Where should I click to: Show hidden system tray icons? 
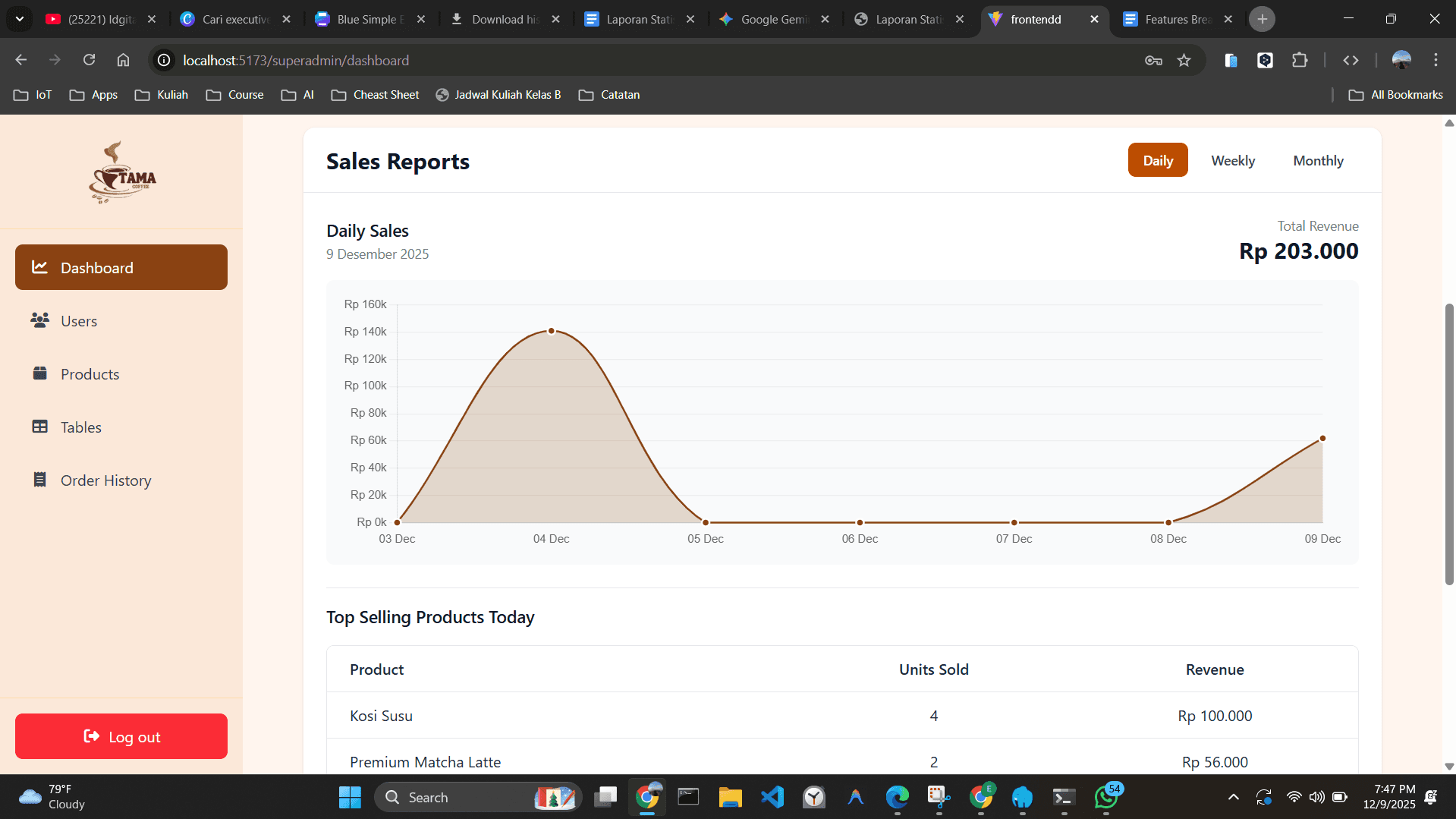coord(1233,797)
